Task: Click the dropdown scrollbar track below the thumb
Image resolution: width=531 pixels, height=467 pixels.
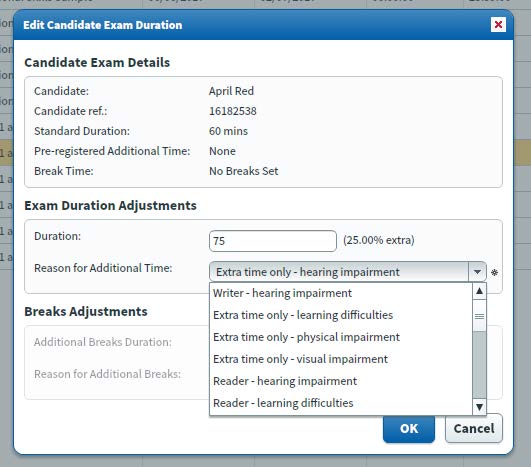Action: (479, 365)
